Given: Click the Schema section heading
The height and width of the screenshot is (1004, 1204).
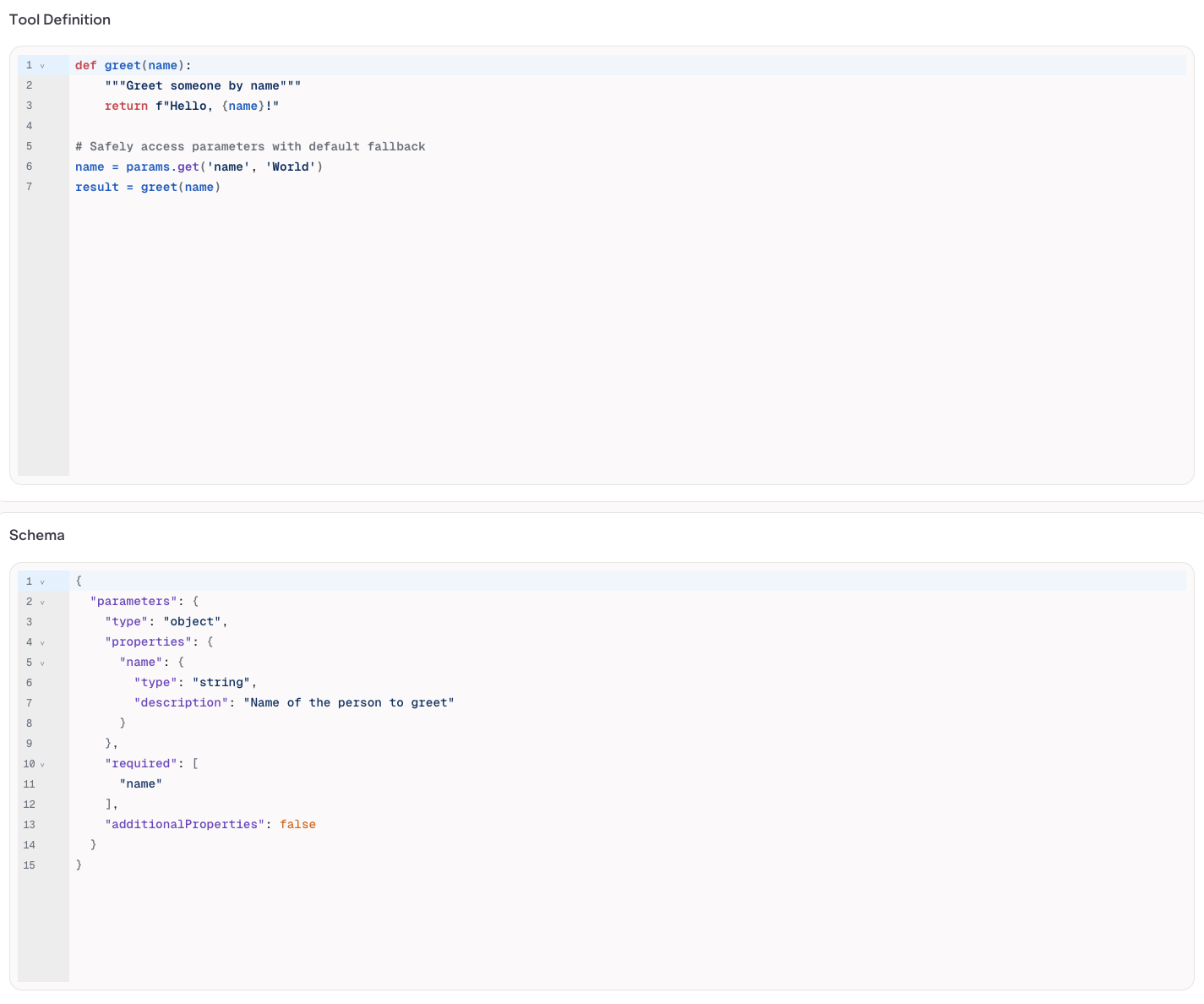Looking at the screenshot, I should click(x=36, y=535).
